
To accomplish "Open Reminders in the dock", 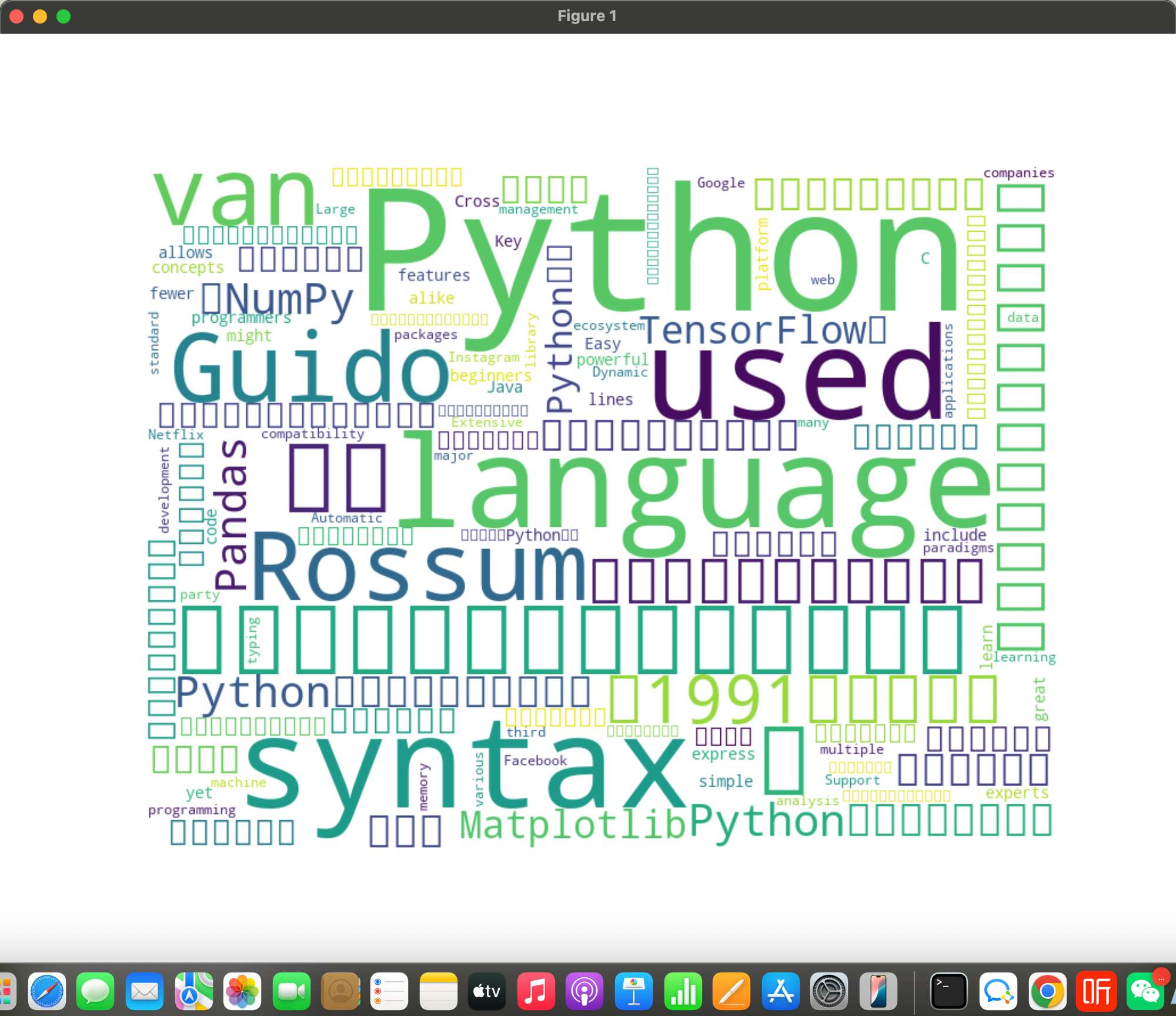I will tap(389, 991).
